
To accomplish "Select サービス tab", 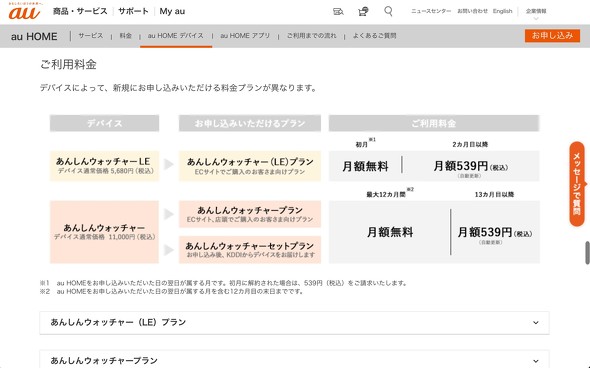I will pyautogui.click(x=91, y=36).
